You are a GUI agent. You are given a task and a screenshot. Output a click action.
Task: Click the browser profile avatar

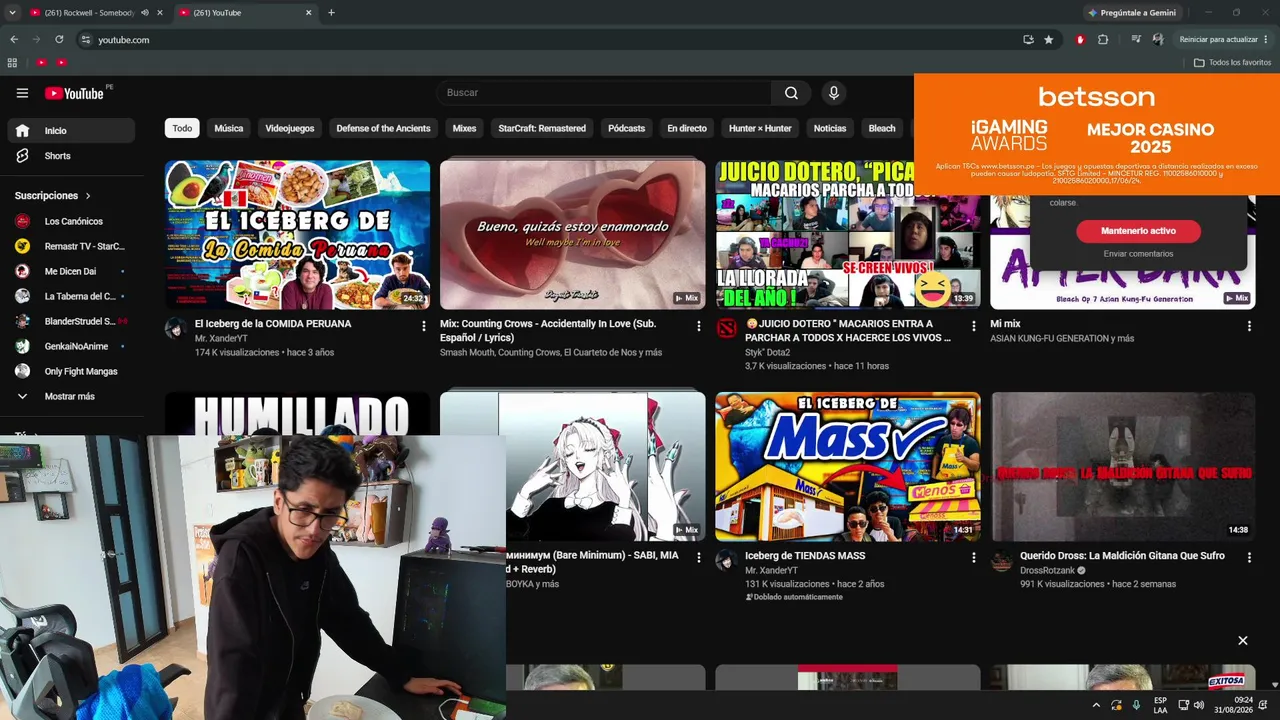pos(1158,40)
